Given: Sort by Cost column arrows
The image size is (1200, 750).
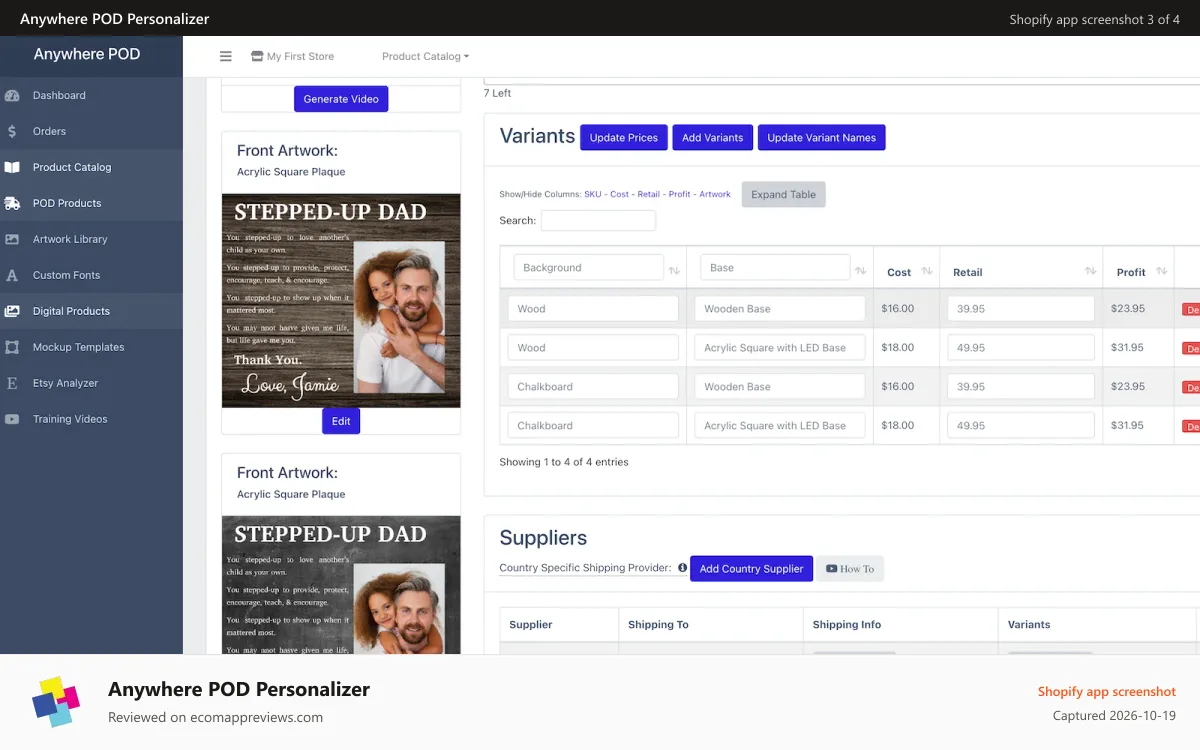Looking at the screenshot, I should coord(927,272).
